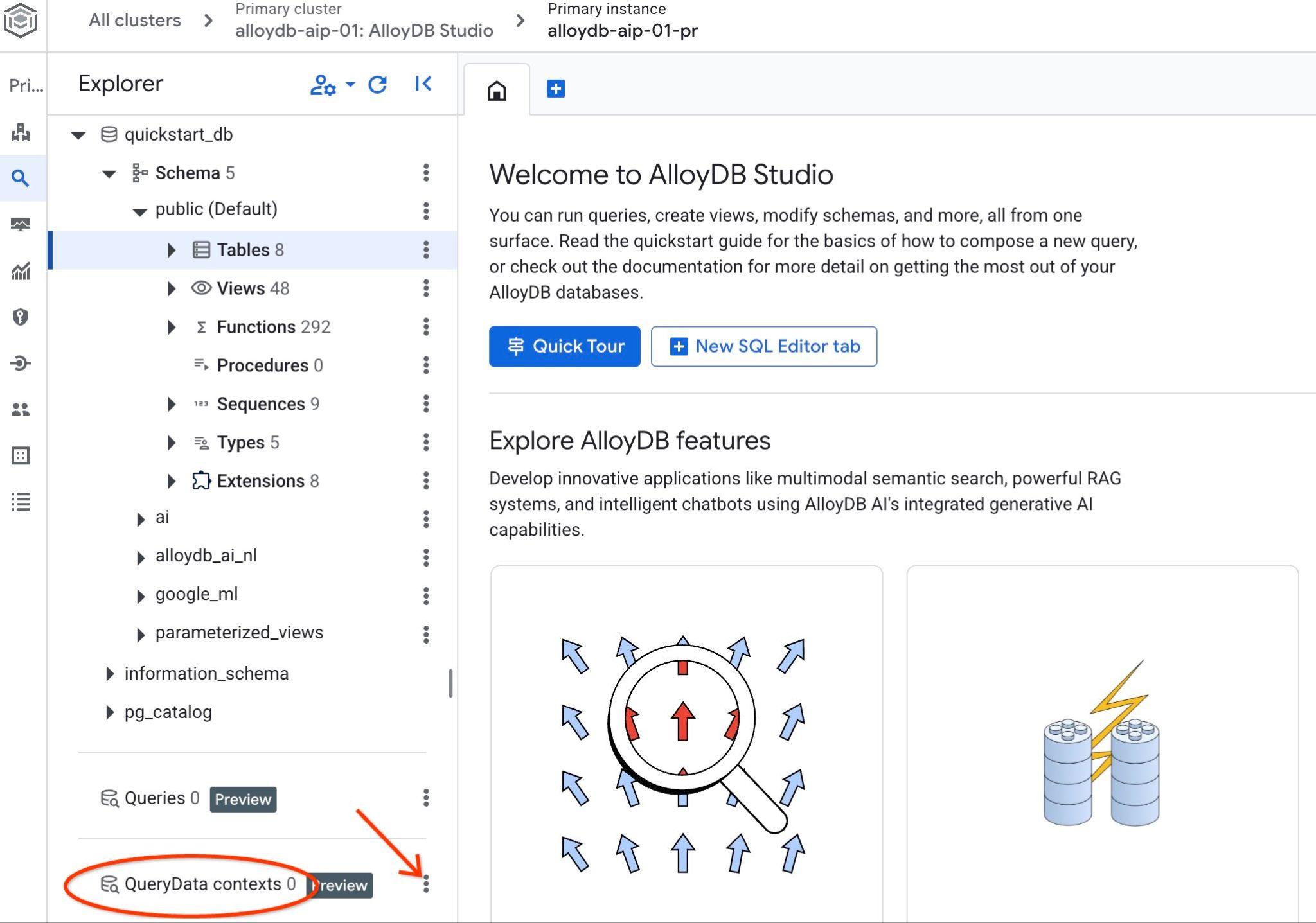Click the list icon at sidebar bottom

[21, 502]
